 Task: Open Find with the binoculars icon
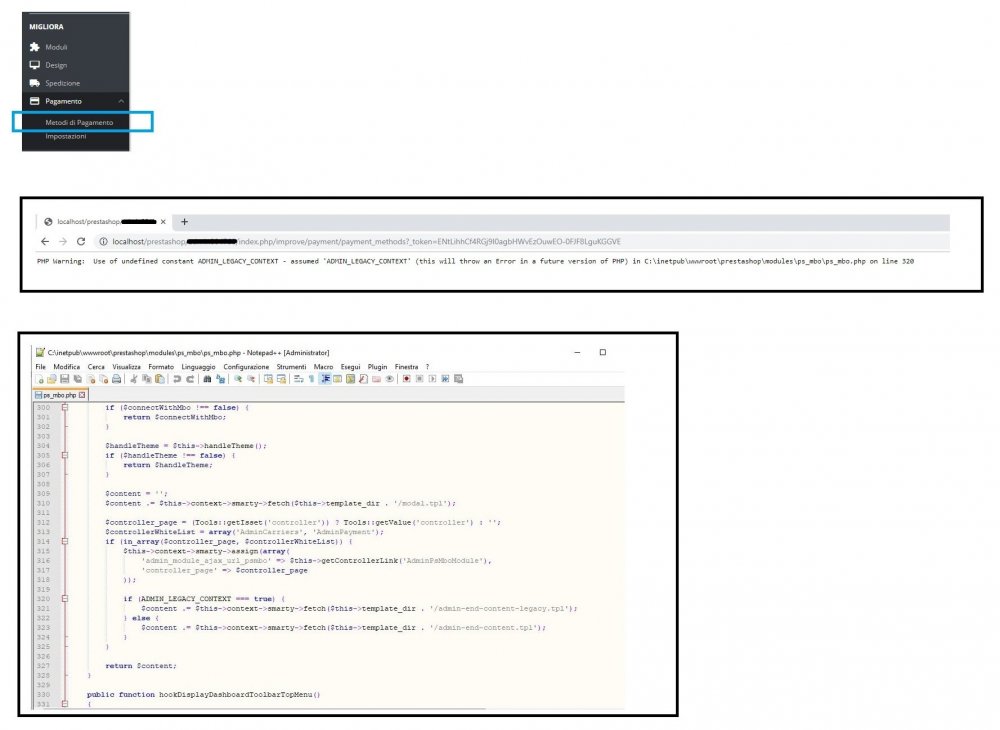click(x=207, y=379)
